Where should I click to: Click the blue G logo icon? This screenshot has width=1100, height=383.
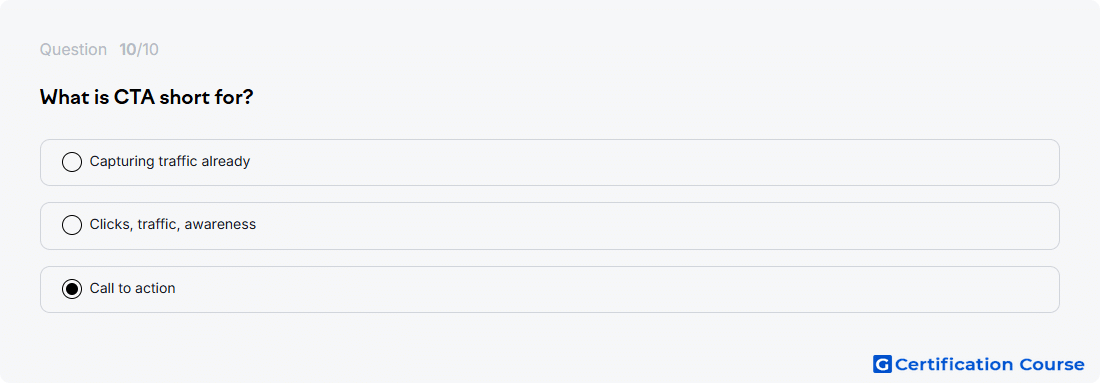[x=882, y=364]
